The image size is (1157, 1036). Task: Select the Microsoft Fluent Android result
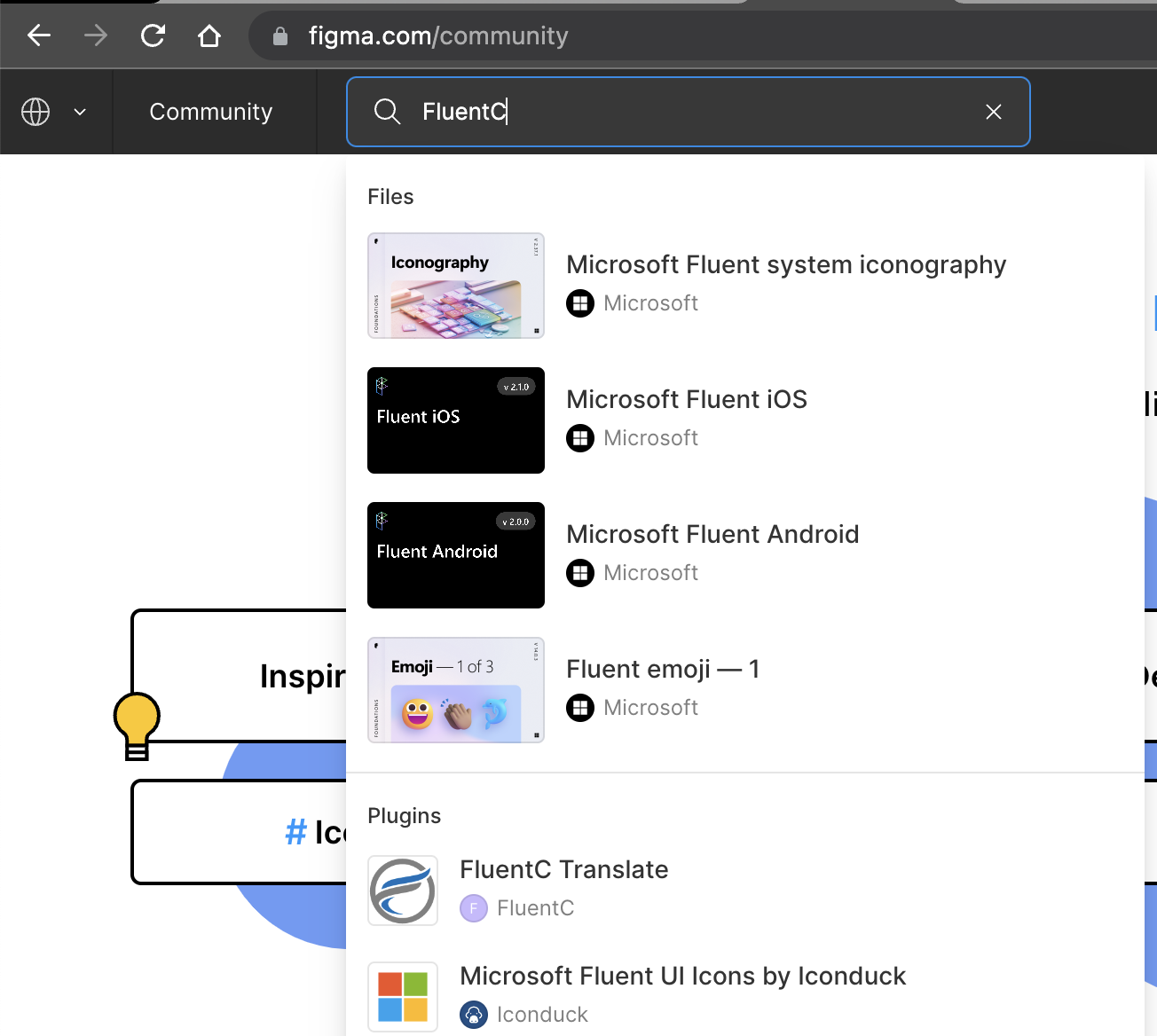click(712, 534)
